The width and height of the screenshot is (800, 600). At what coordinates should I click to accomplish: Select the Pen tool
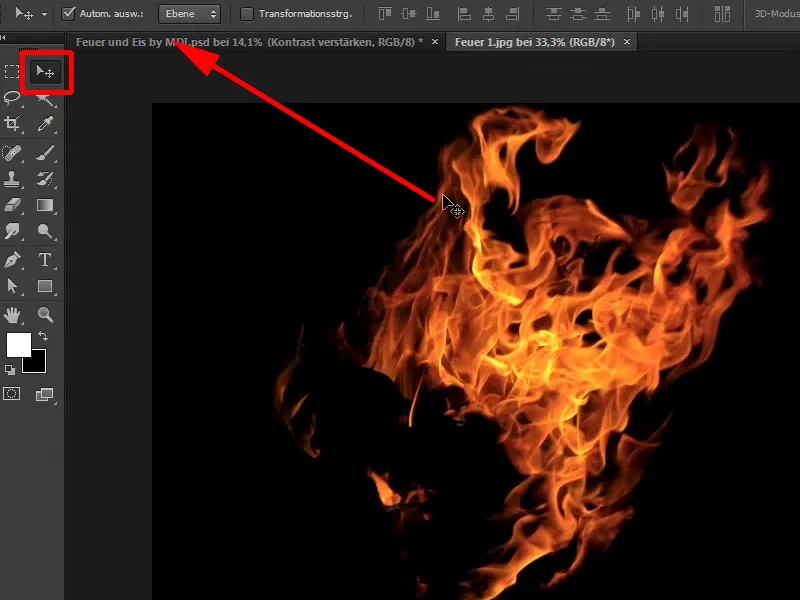click(x=12, y=260)
